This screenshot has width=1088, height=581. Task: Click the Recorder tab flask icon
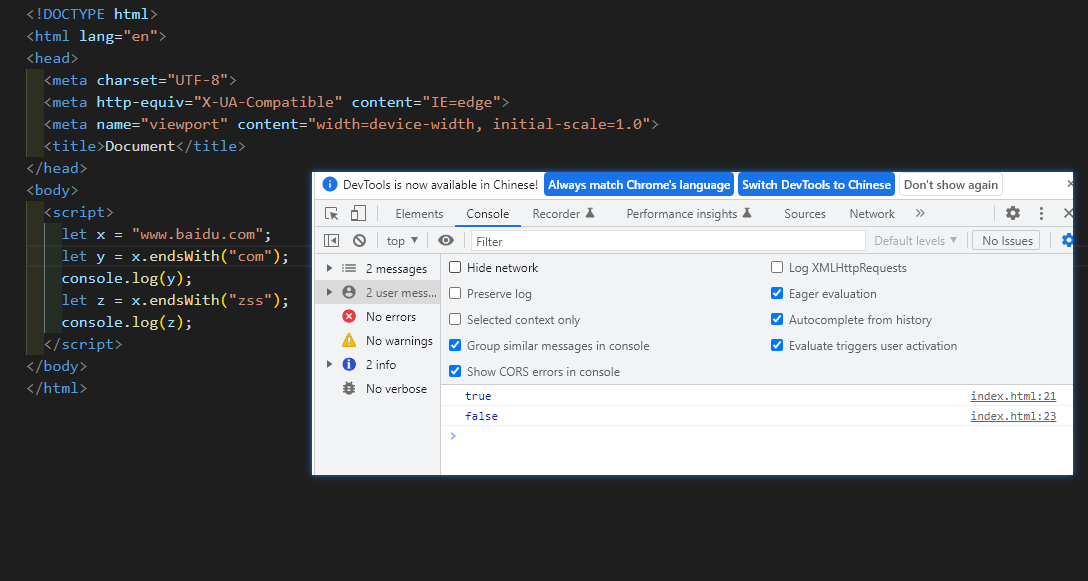(x=590, y=213)
